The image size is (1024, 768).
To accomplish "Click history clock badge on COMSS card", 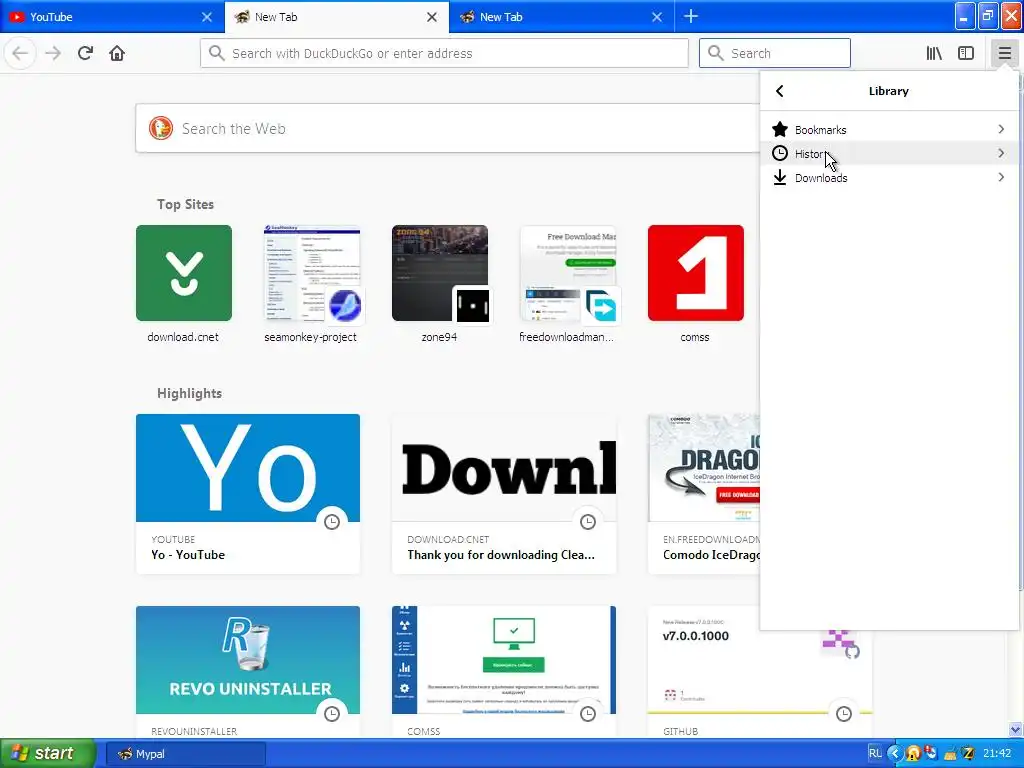I will tap(588, 714).
